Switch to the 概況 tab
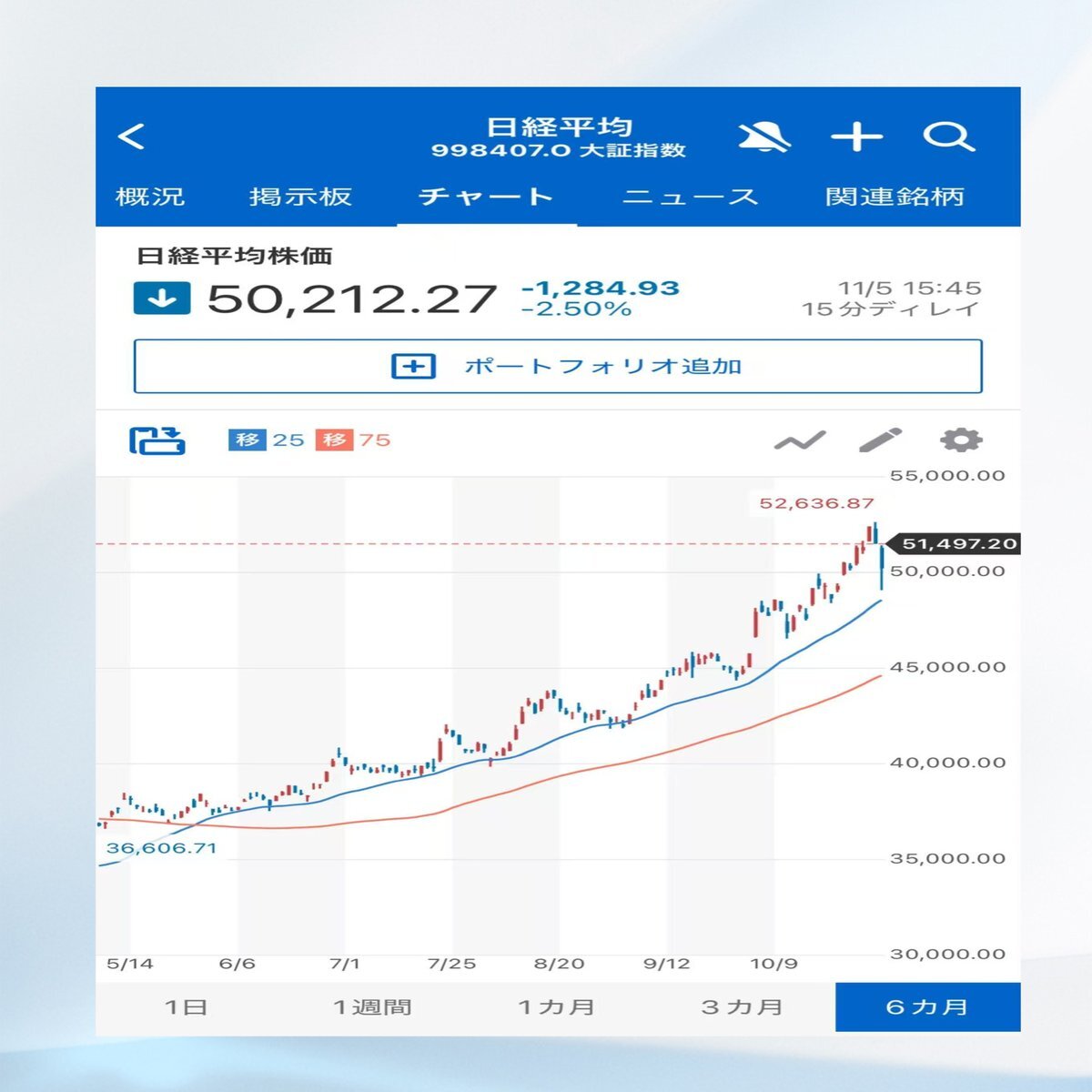 point(150,197)
